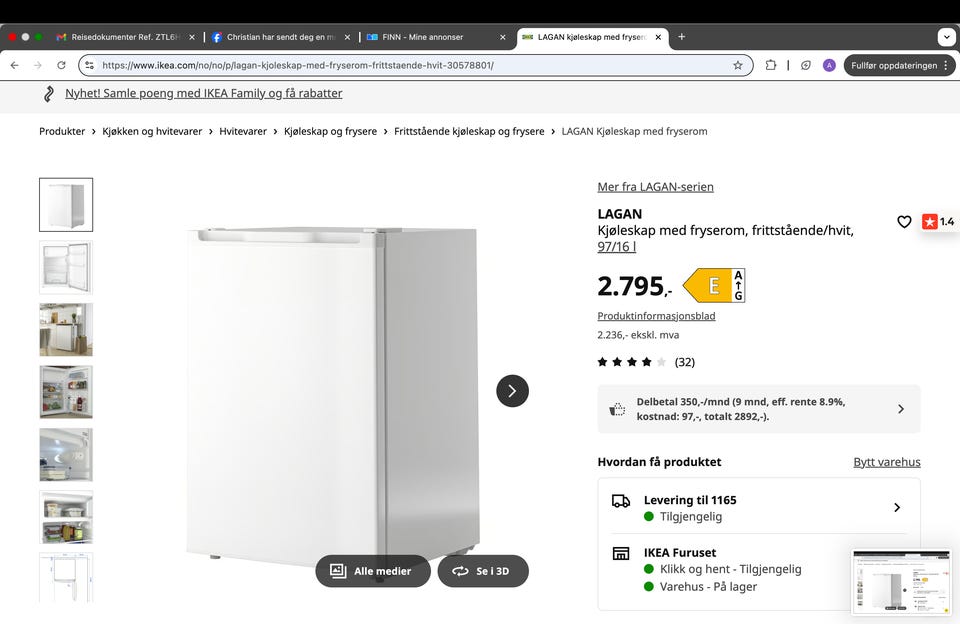Bookmark this page with the star icon
Image resolution: width=960 pixels, height=624 pixels.
[x=738, y=66]
